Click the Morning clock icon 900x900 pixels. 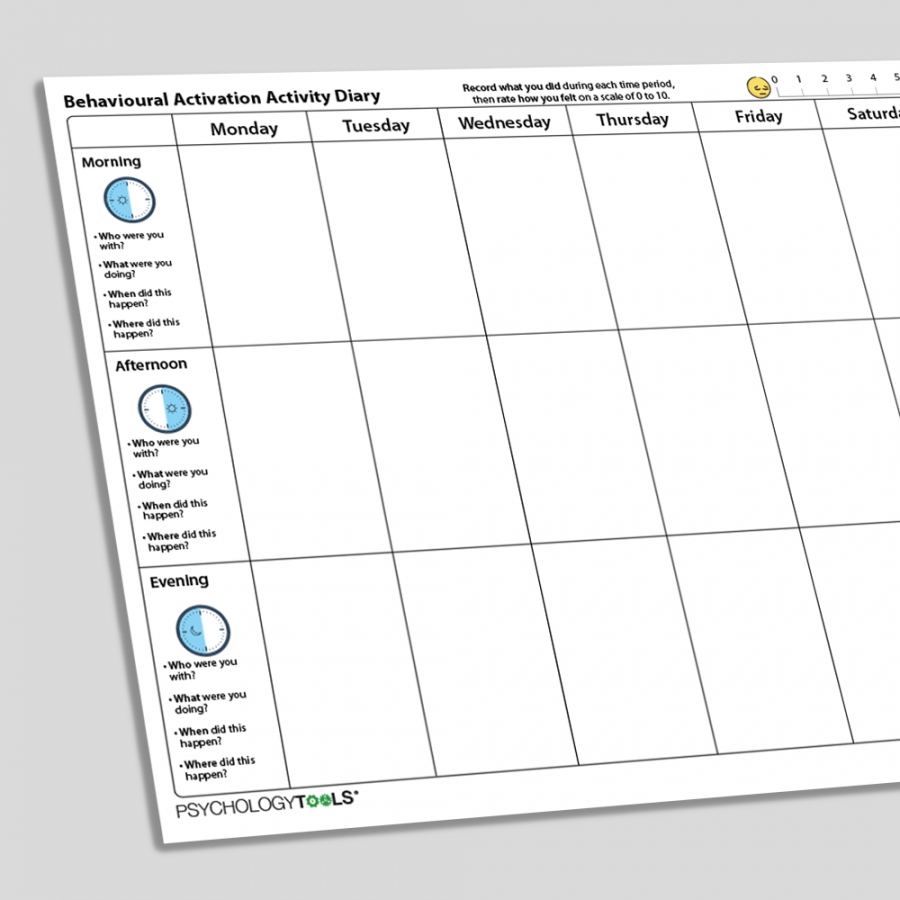point(130,201)
